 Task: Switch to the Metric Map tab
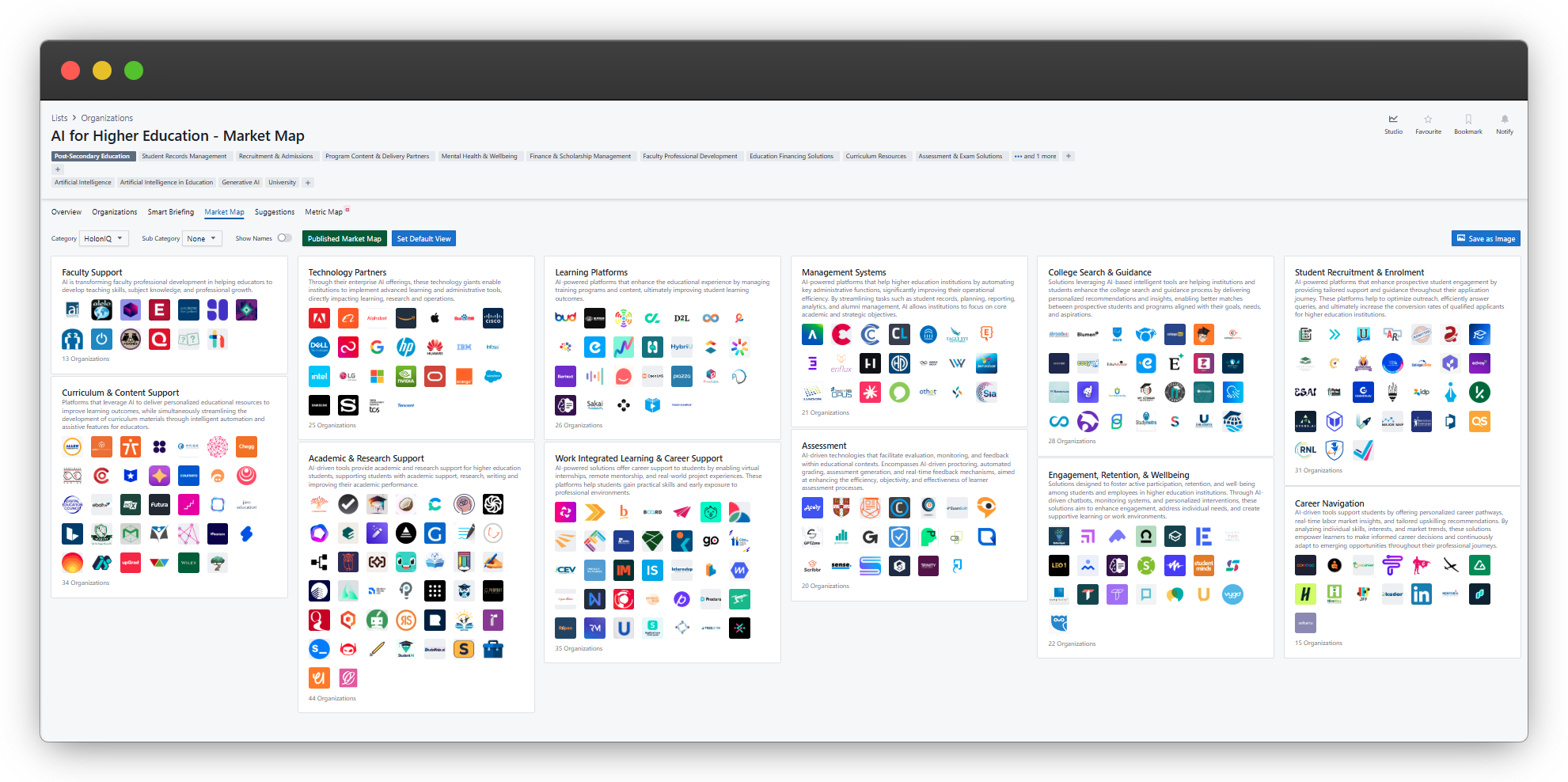(x=324, y=212)
